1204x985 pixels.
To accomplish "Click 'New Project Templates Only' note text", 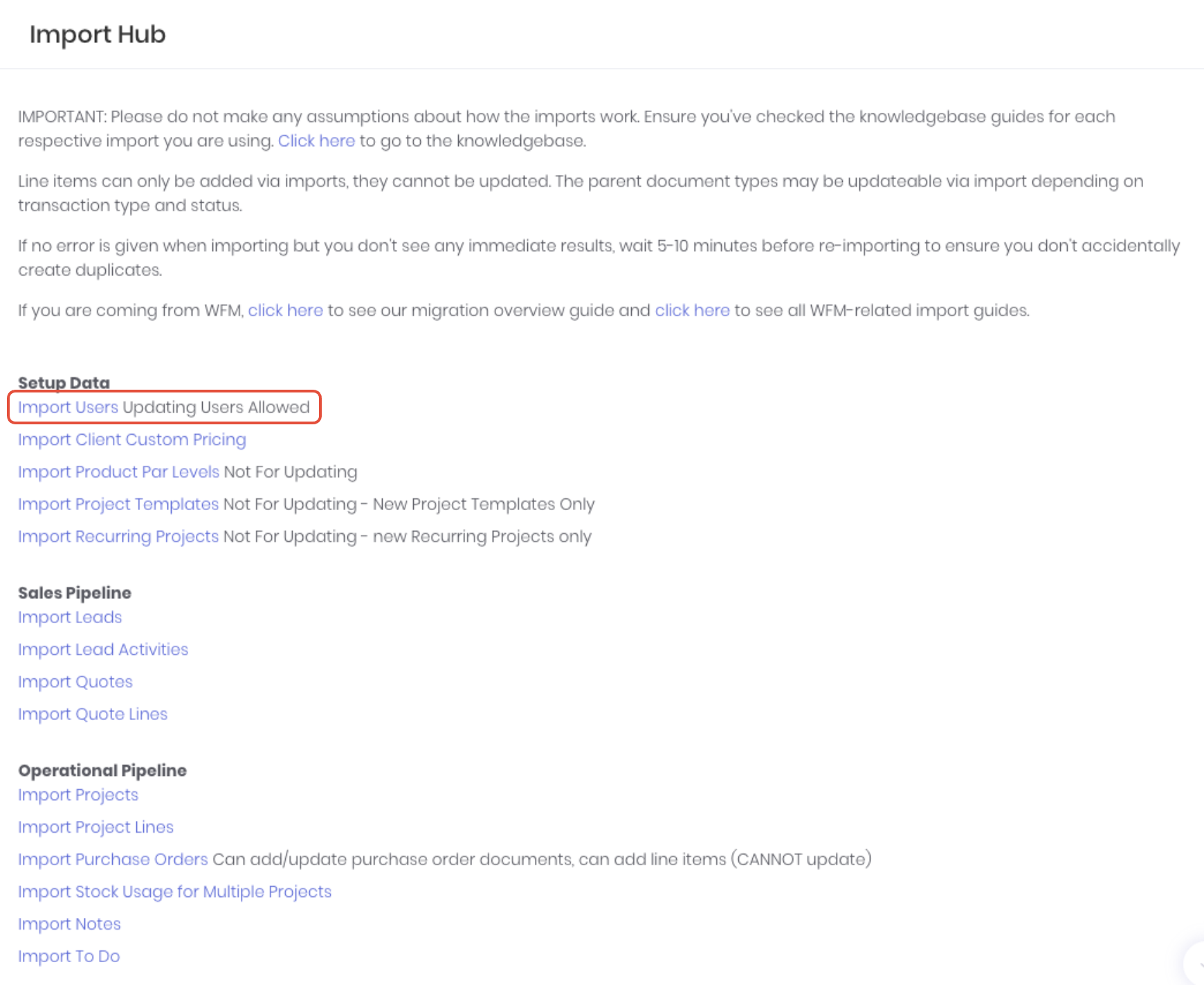I will tap(484, 505).
